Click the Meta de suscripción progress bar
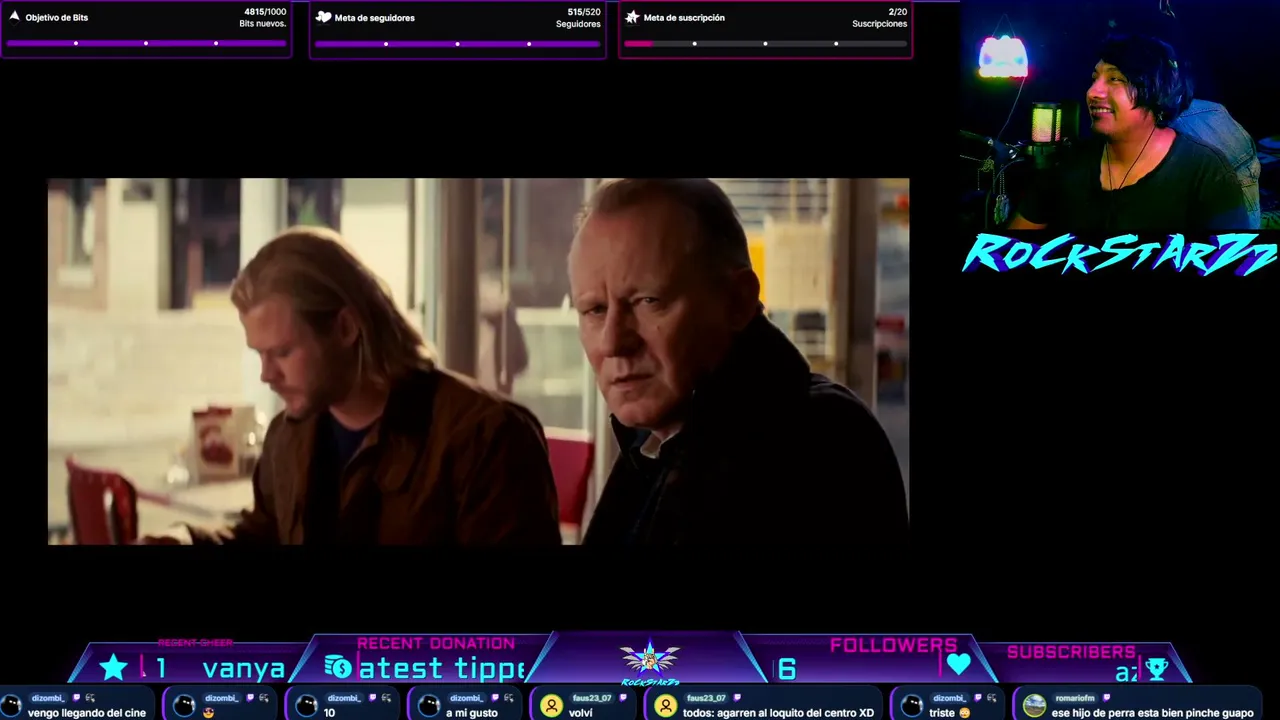This screenshot has height=720, width=1280. pyautogui.click(x=765, y=43)
